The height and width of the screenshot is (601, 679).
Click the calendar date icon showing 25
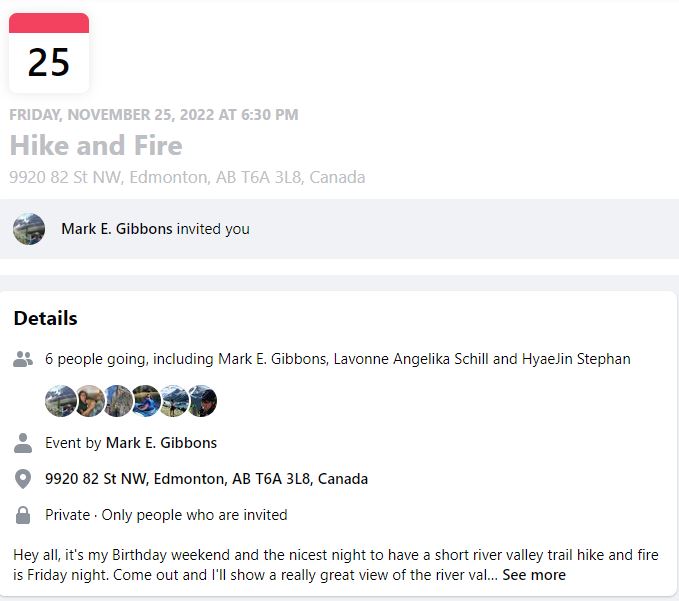[x=49, y=53]
